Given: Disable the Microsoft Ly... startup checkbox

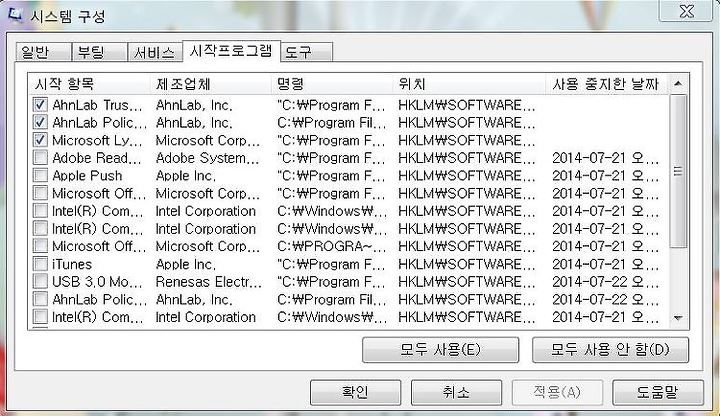Looking at the screenshot, I should click(40, 140).
